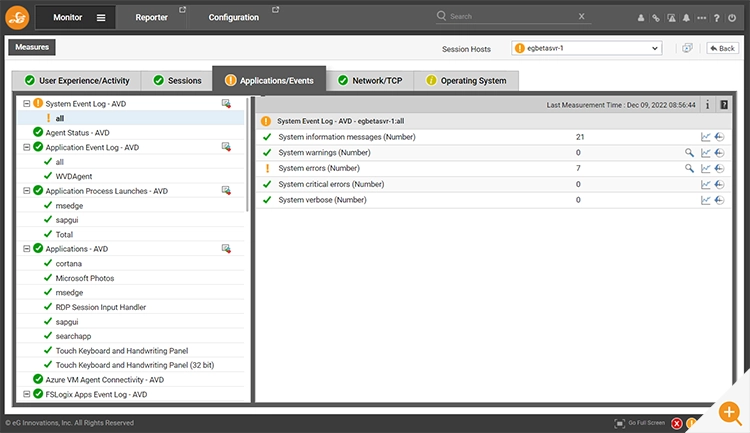Collapse Applications - AVD node
The width and height of the screenshot is (750, 433).
point(27,248)
